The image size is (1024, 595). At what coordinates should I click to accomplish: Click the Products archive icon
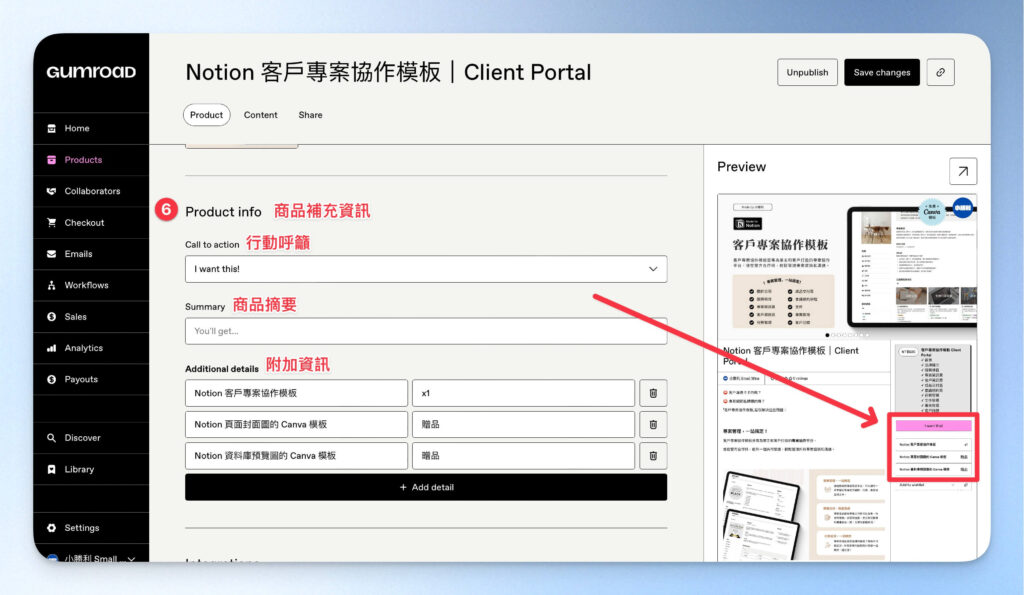[x=52, y=160]
